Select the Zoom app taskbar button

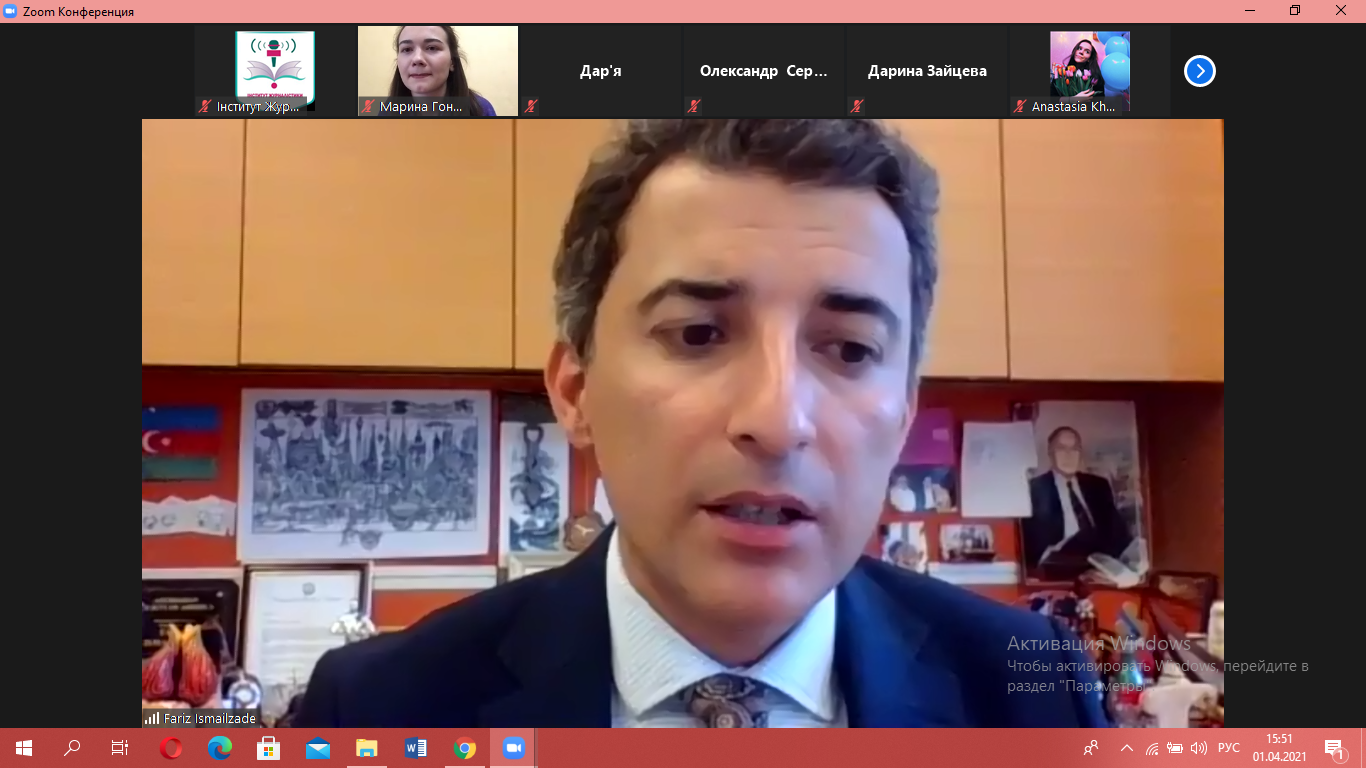(514, 748)
